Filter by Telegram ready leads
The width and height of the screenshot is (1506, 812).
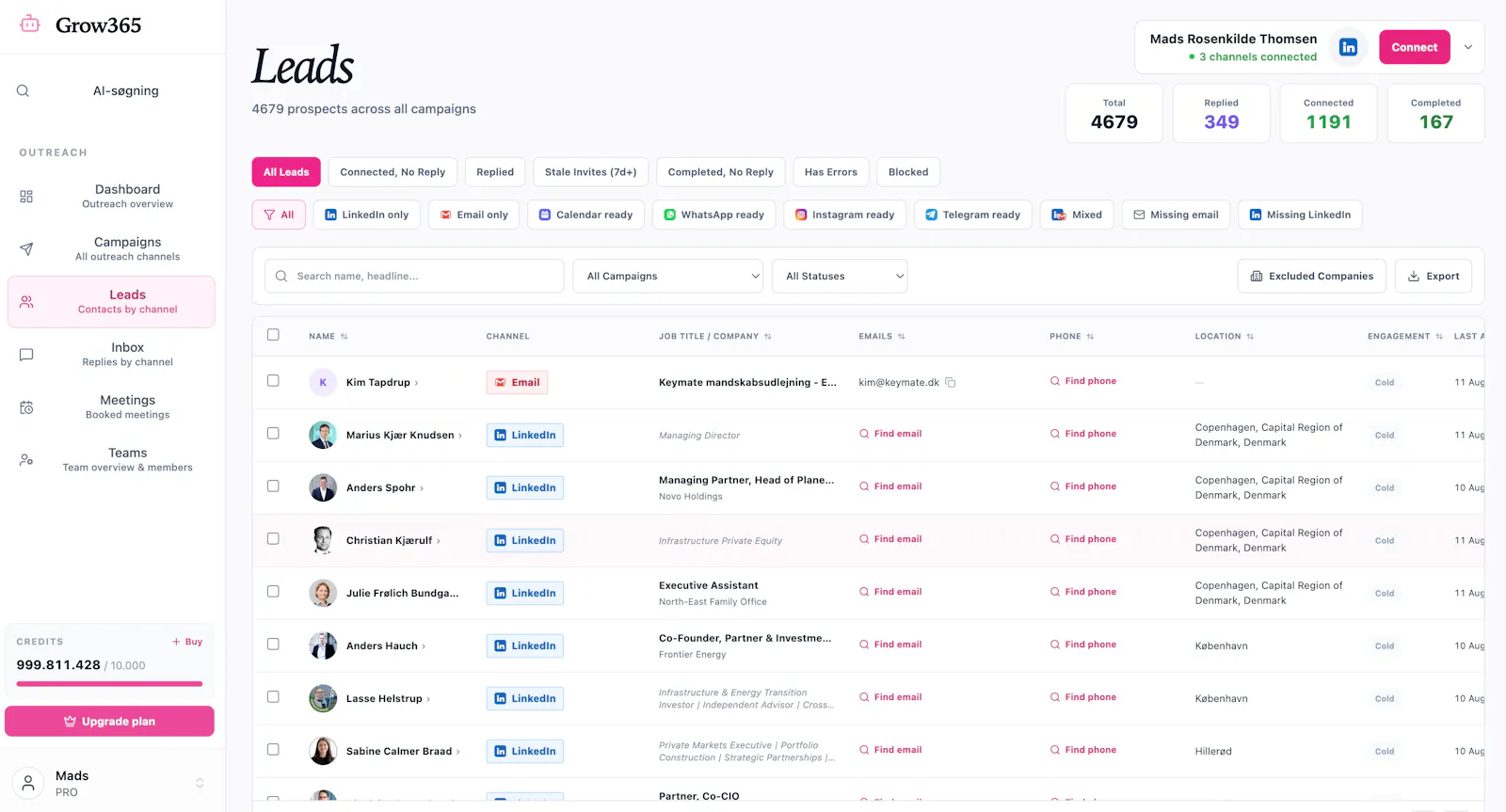973,215
